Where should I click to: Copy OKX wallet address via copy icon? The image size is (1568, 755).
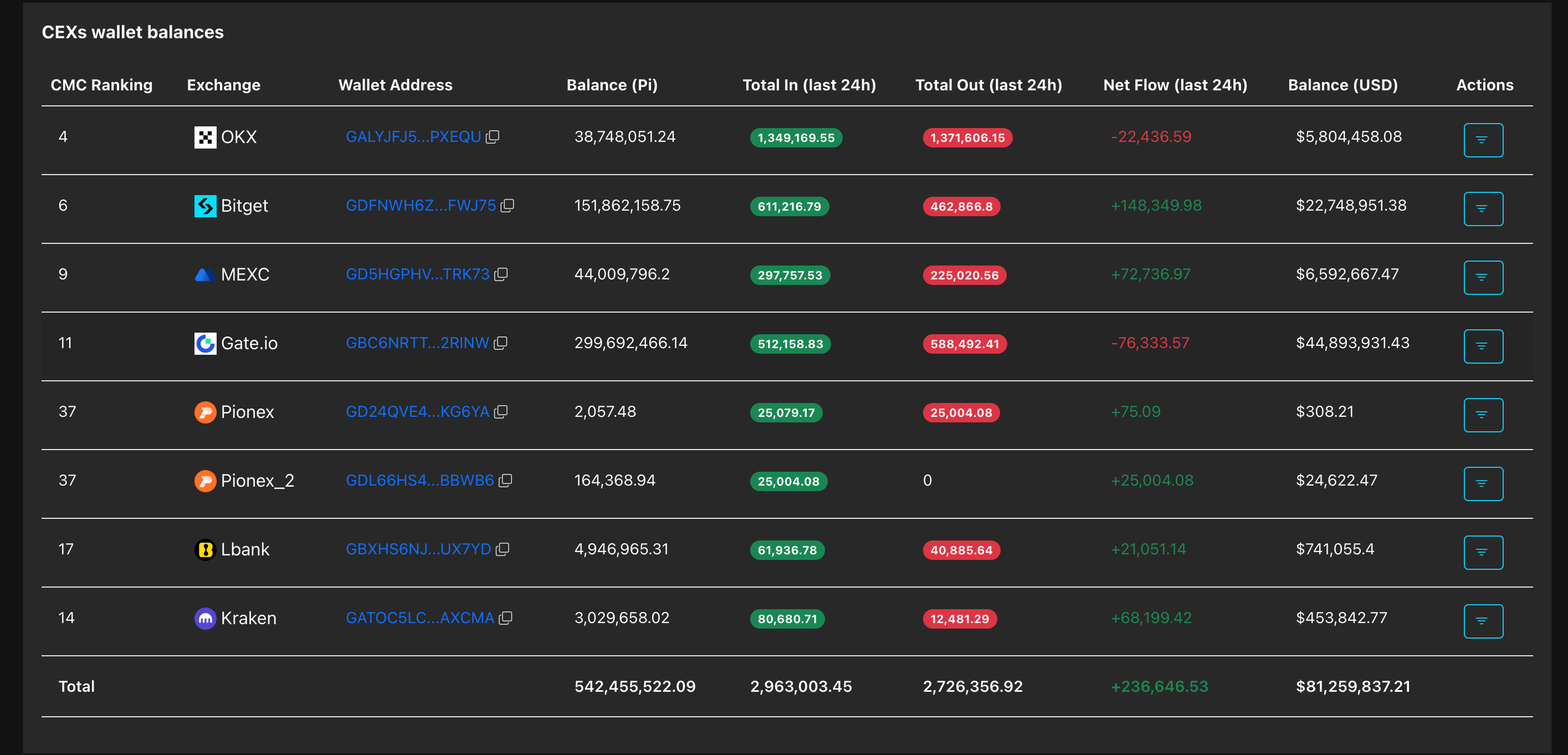[493, 137]
